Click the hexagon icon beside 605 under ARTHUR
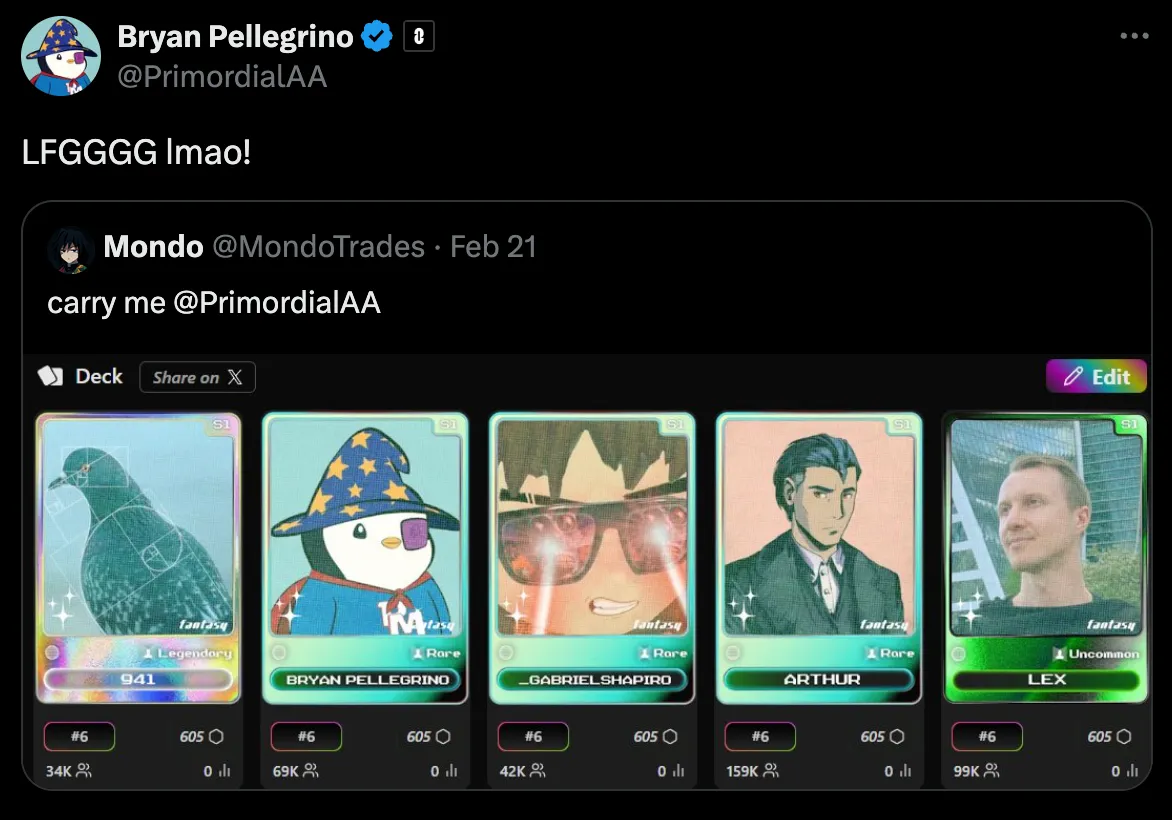 click(x=897, y=737)
